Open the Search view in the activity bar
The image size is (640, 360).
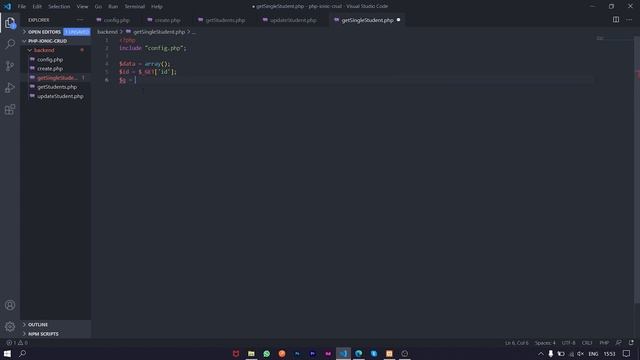[x=10, y=44]
